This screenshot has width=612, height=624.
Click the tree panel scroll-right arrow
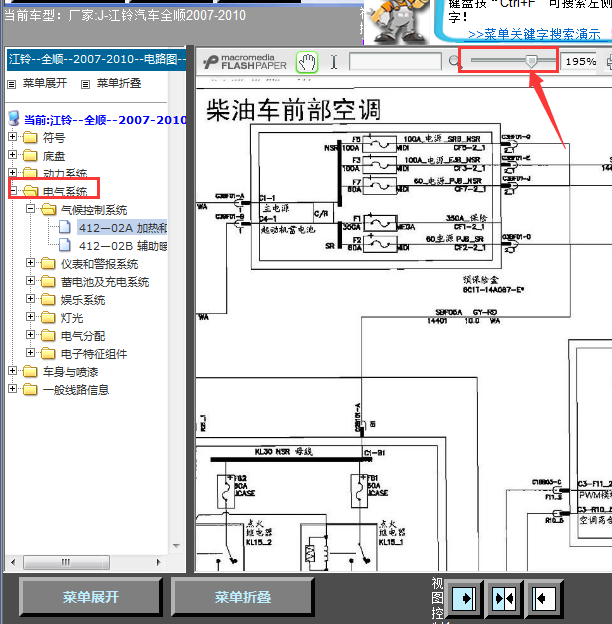pos(158,562)
